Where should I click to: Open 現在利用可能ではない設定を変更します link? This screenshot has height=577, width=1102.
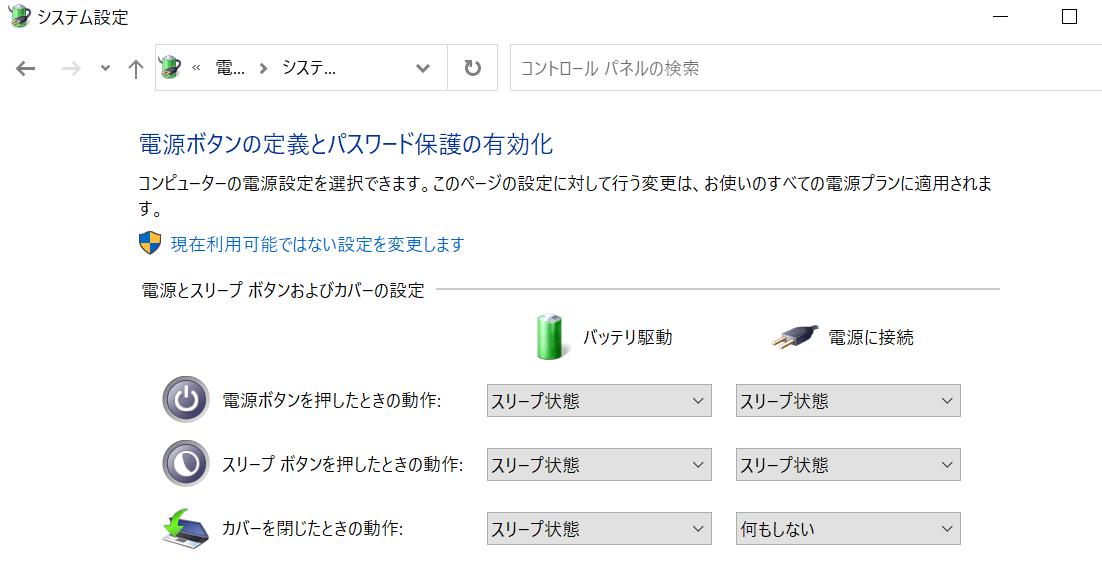coord(317,244)
